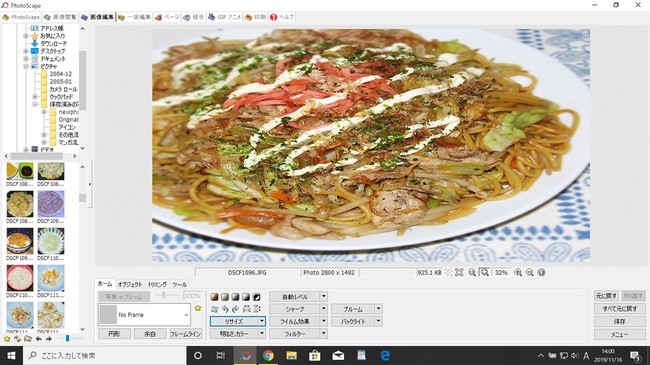The width and height of the screenshot is (650, 365).
Task: Open photo info icon in status bar
Action: pos(541,273)
